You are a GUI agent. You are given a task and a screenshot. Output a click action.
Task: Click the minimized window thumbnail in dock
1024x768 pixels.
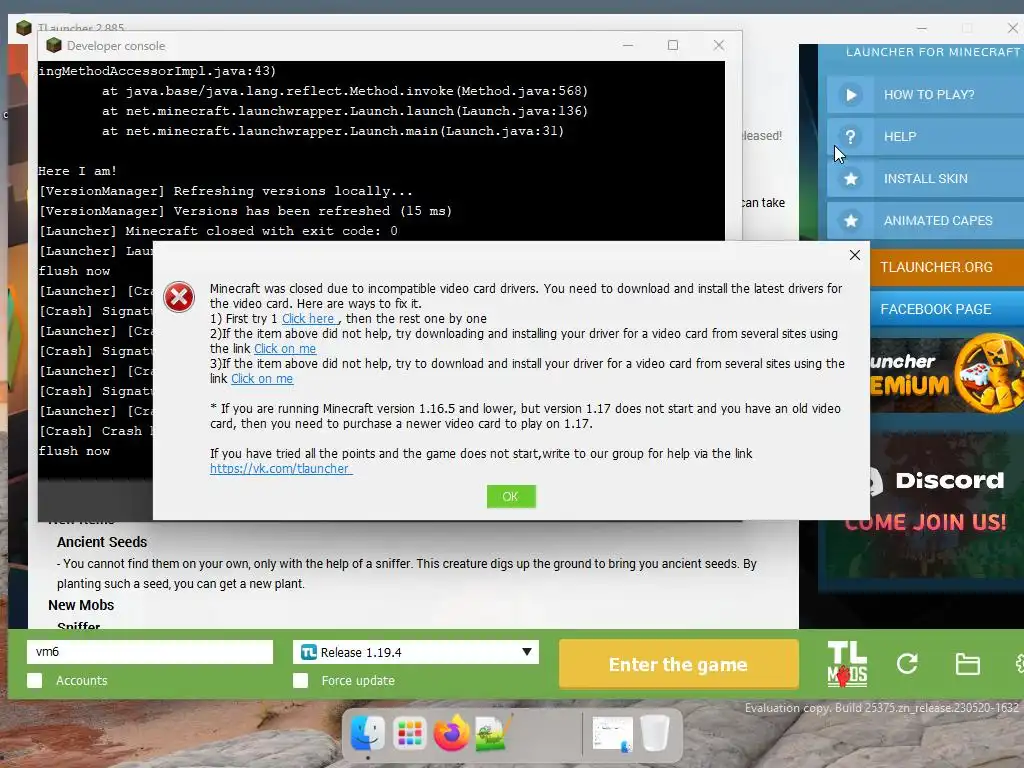613,733
